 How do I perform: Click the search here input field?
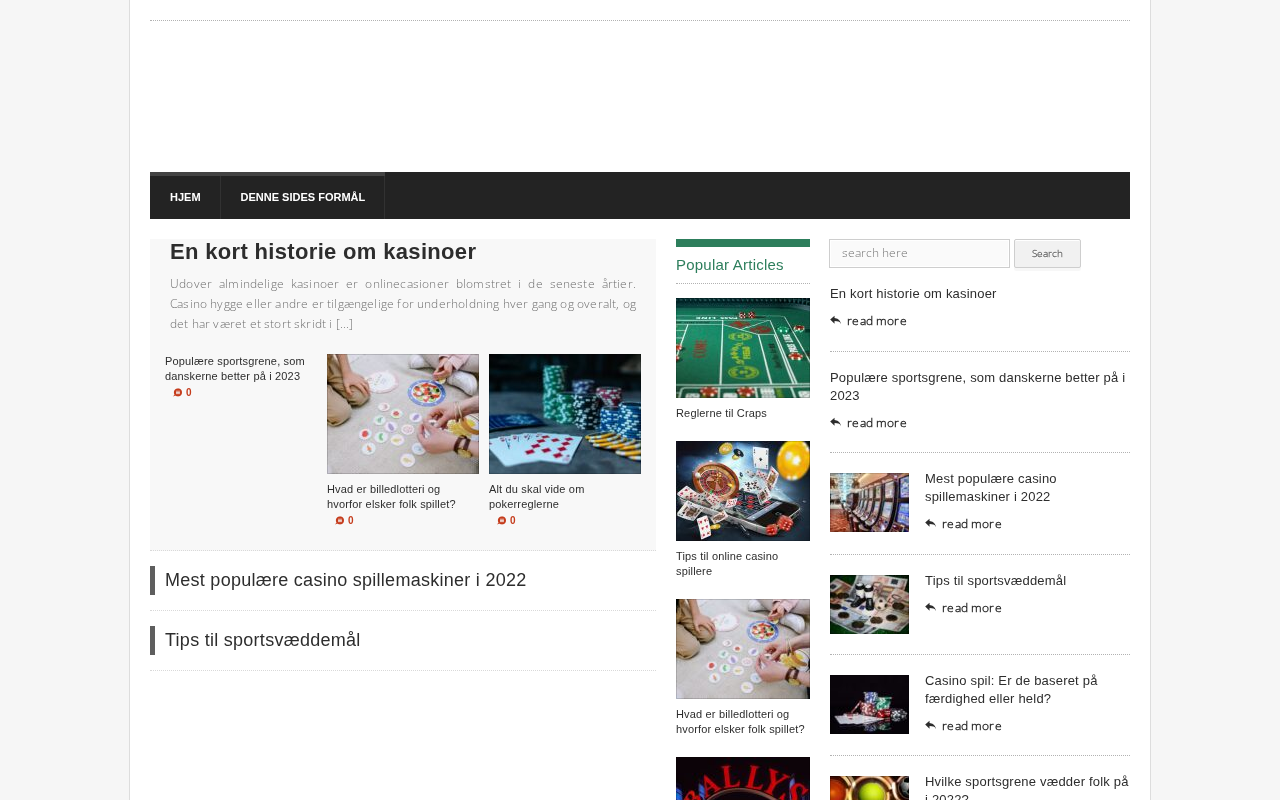coord(919,253)
